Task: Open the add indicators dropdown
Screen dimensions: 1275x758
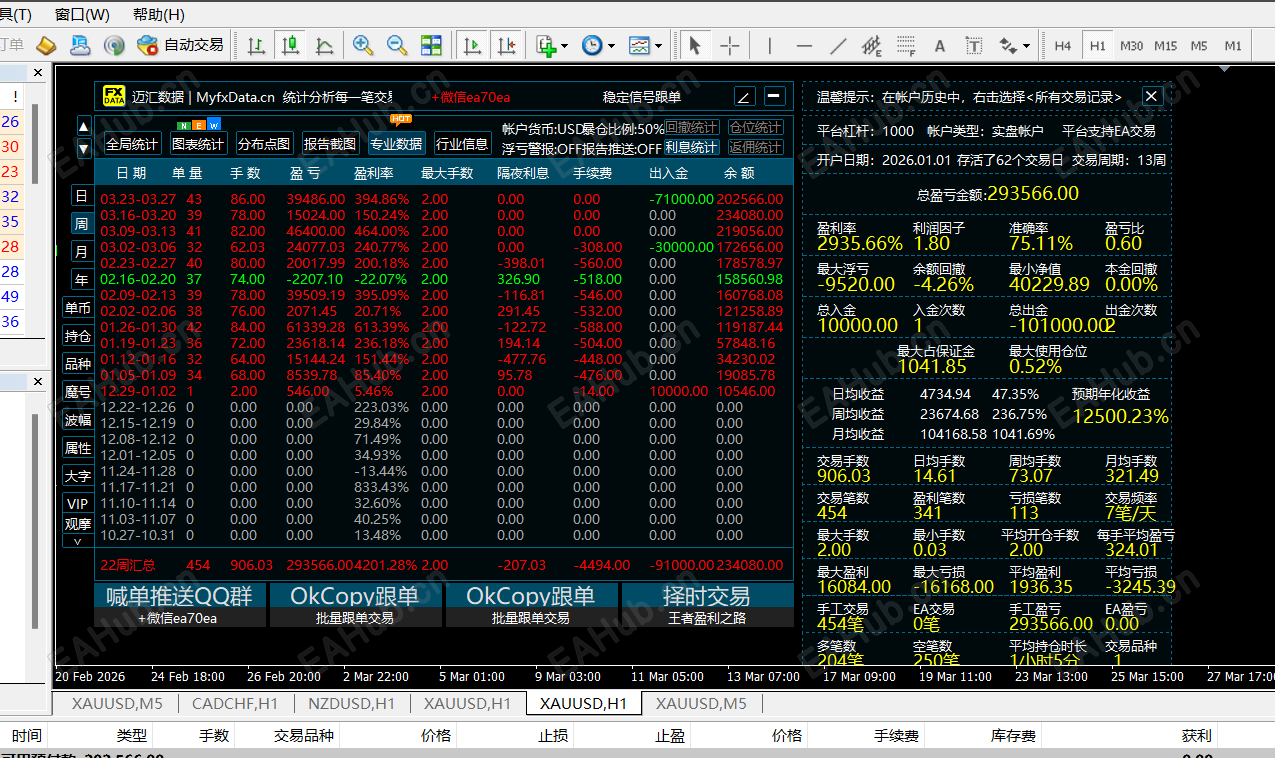Action: 552,45
